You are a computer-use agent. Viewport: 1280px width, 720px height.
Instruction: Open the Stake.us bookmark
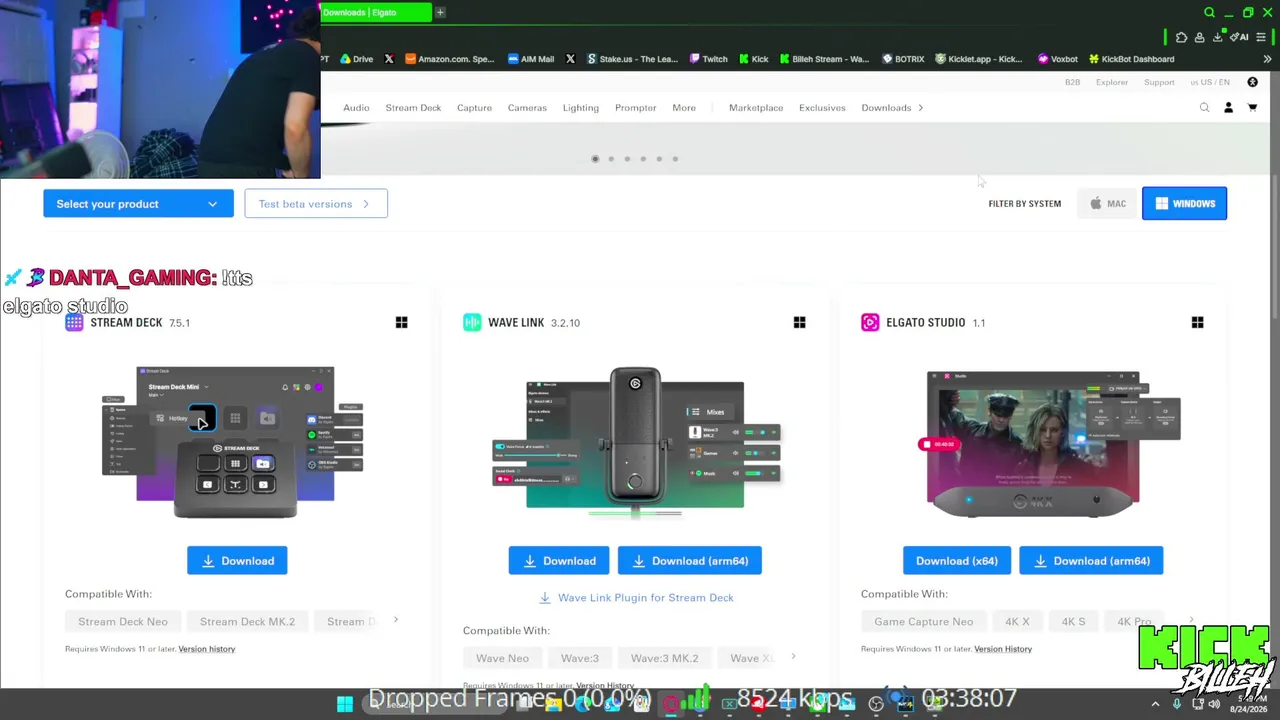click(x=631, y=59)
